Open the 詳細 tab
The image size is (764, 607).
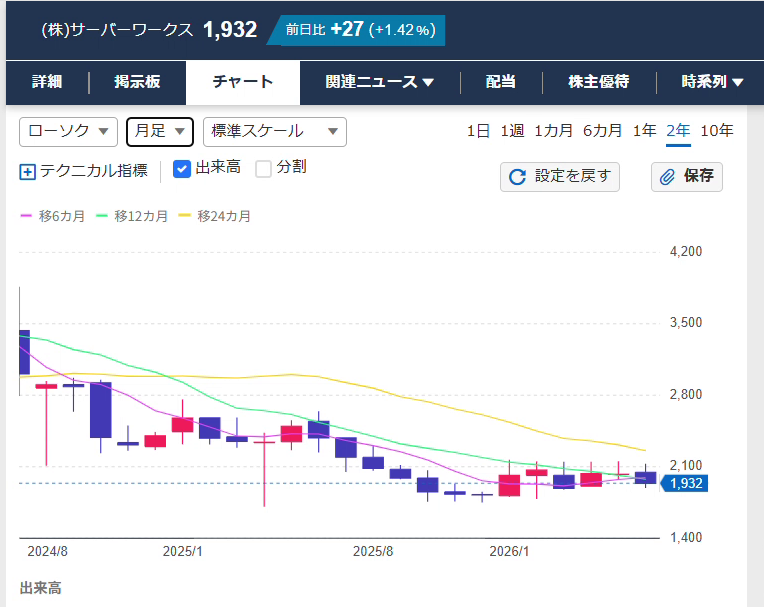coord(47,82)
